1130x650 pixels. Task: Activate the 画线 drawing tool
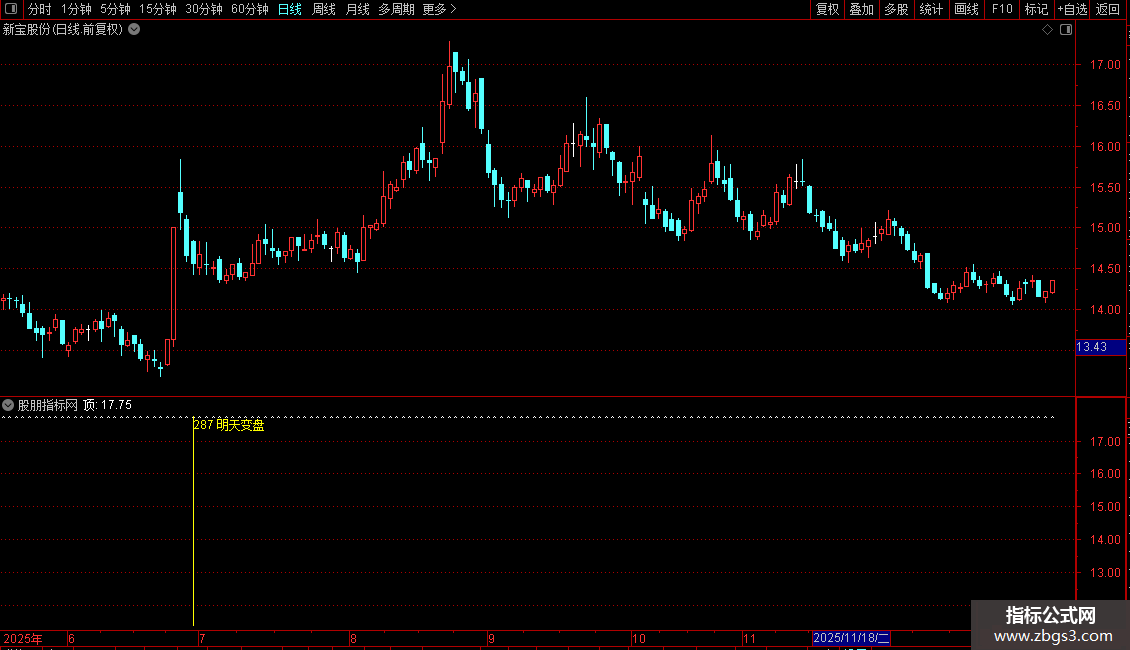[x=966, y=9]
